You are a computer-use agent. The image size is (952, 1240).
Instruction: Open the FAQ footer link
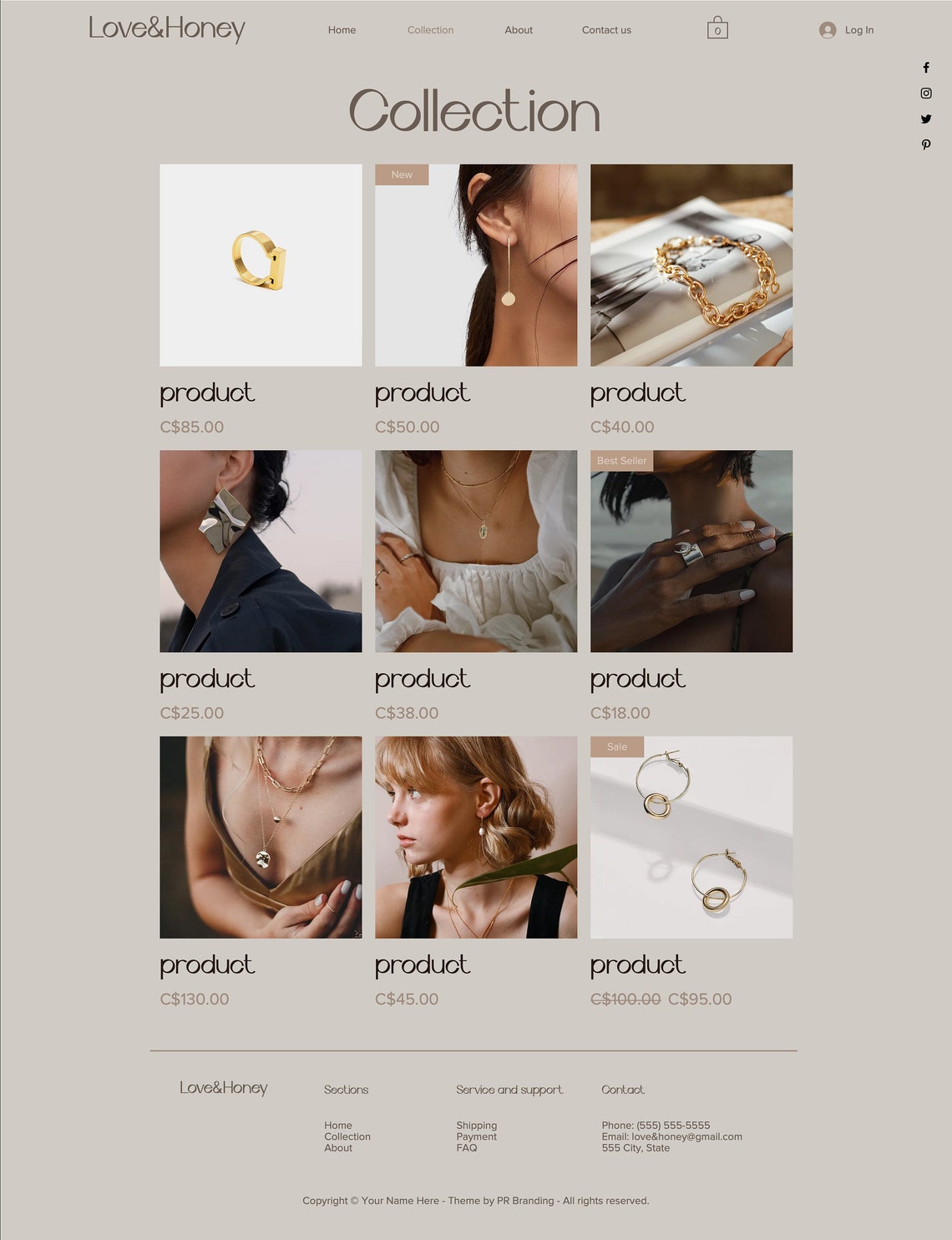pos(466,1148)
